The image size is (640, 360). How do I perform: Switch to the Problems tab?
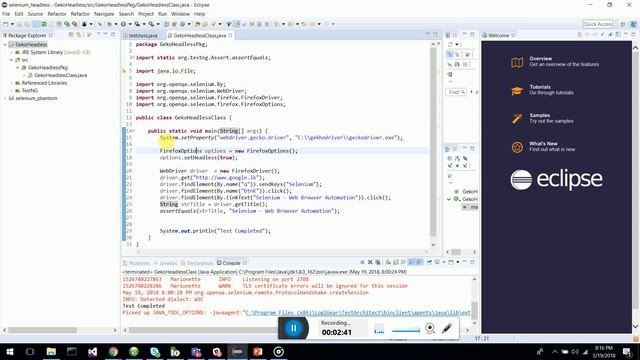click(x=139, y=263)
